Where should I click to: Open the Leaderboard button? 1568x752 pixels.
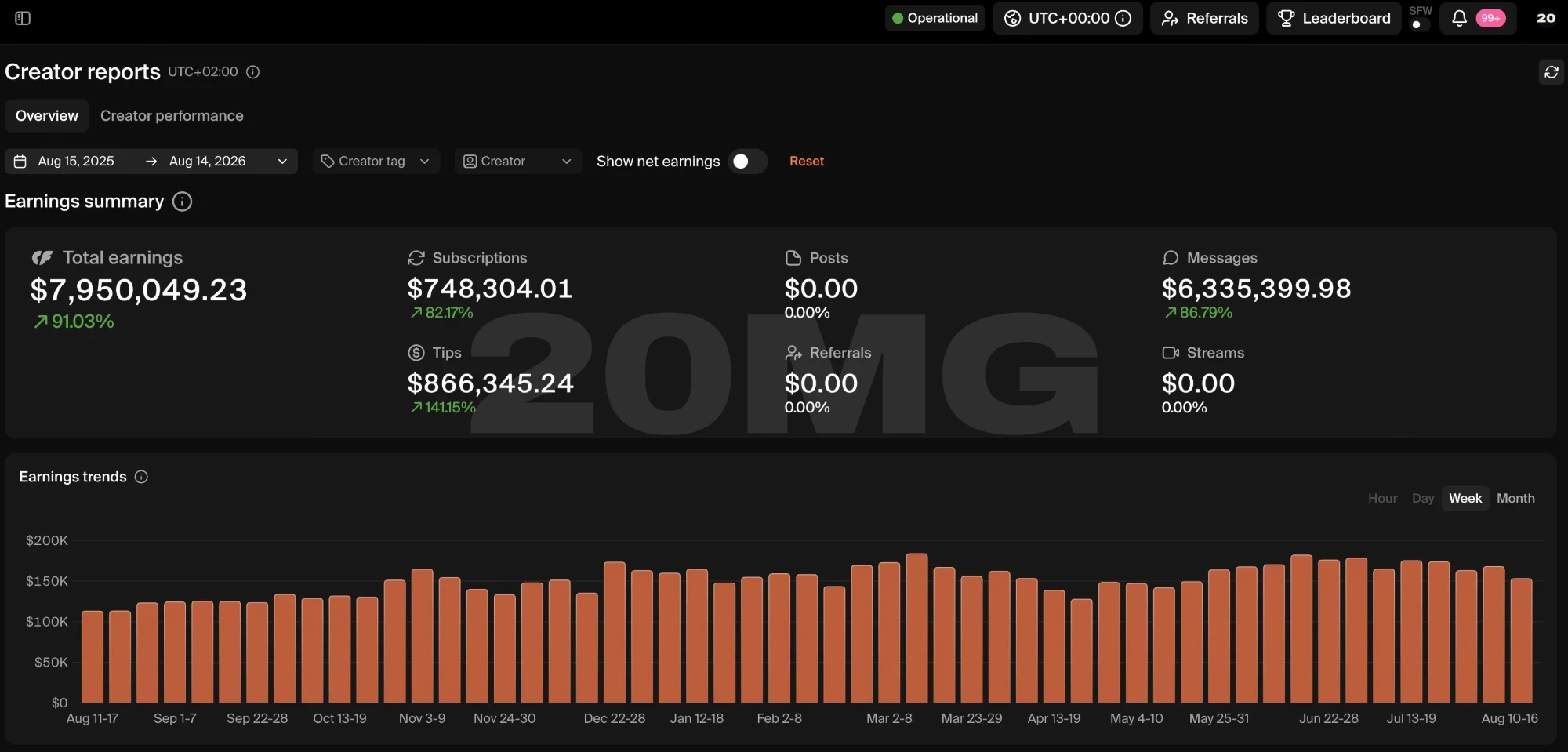click(x=1334, y=18)
